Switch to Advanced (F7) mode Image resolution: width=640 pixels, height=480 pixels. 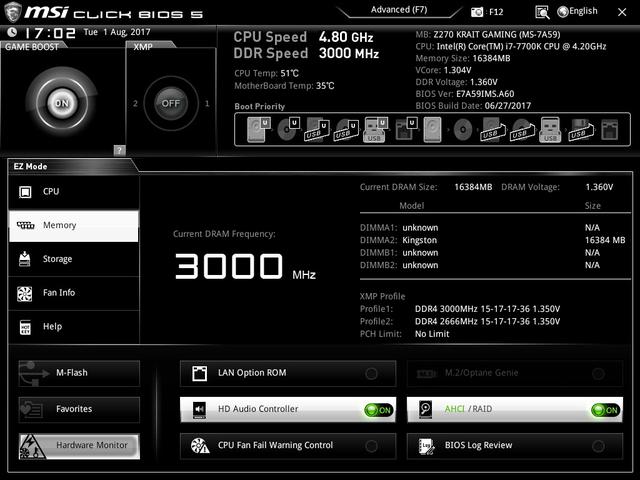pos(399,10)
